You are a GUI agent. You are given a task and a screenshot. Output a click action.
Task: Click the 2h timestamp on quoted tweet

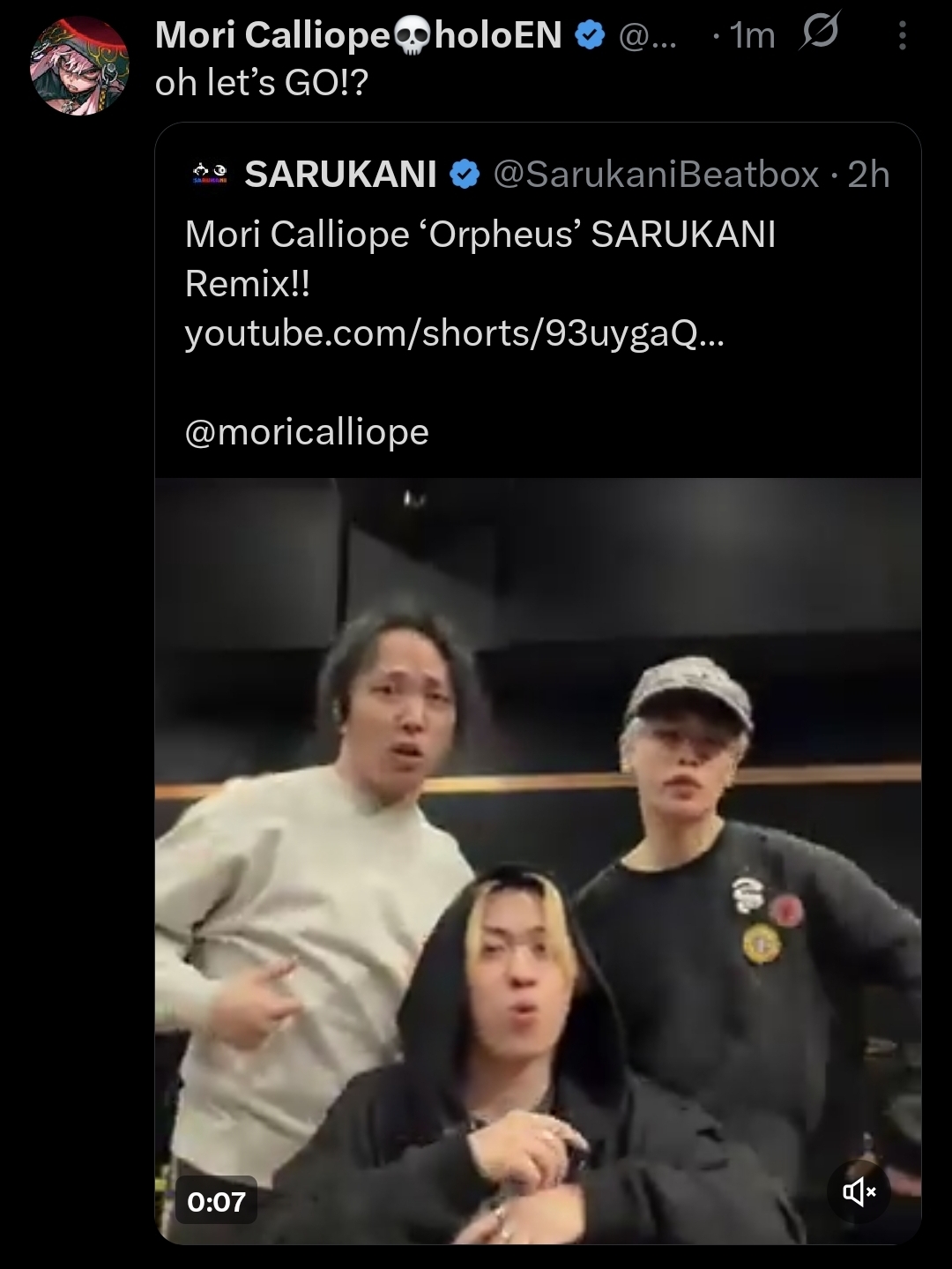(867, 175)
